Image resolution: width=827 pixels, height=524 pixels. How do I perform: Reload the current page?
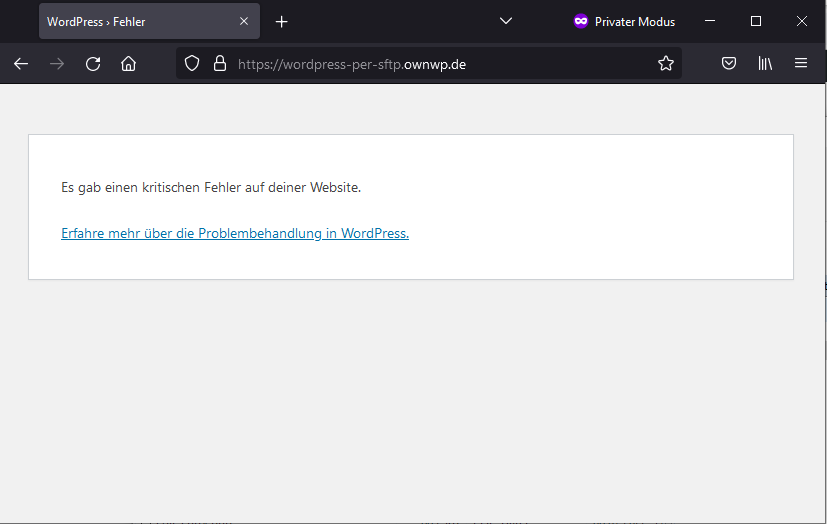[x=93, y=64]
